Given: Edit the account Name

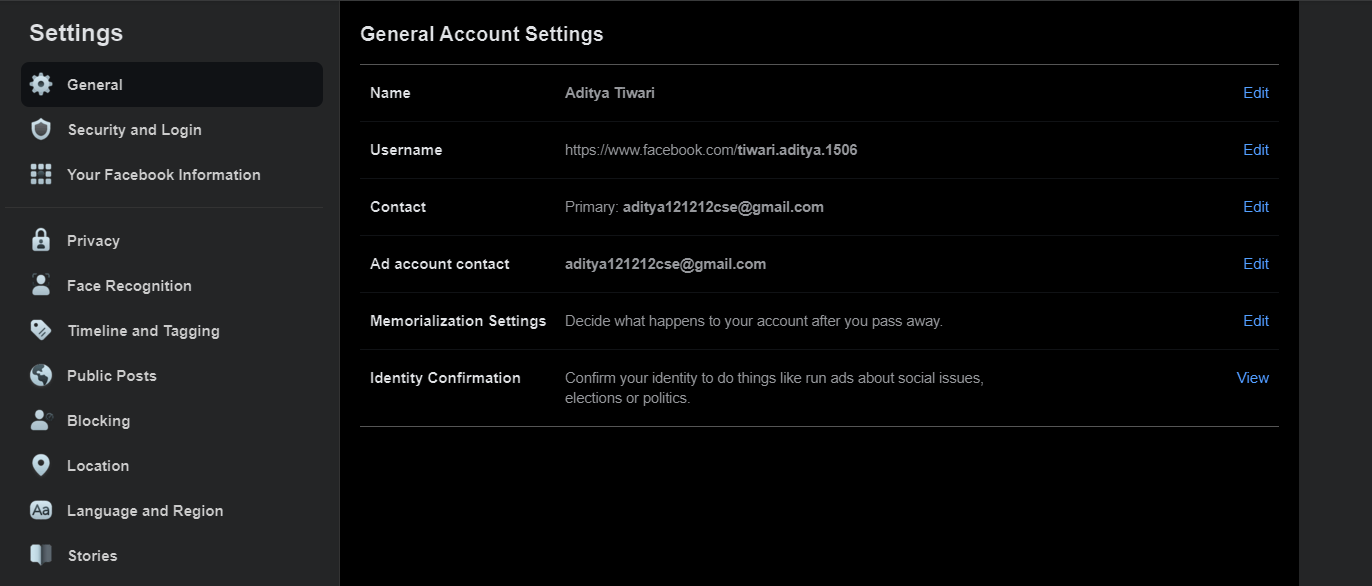Looking at the screenshot, I should [x=1255, y=93].
